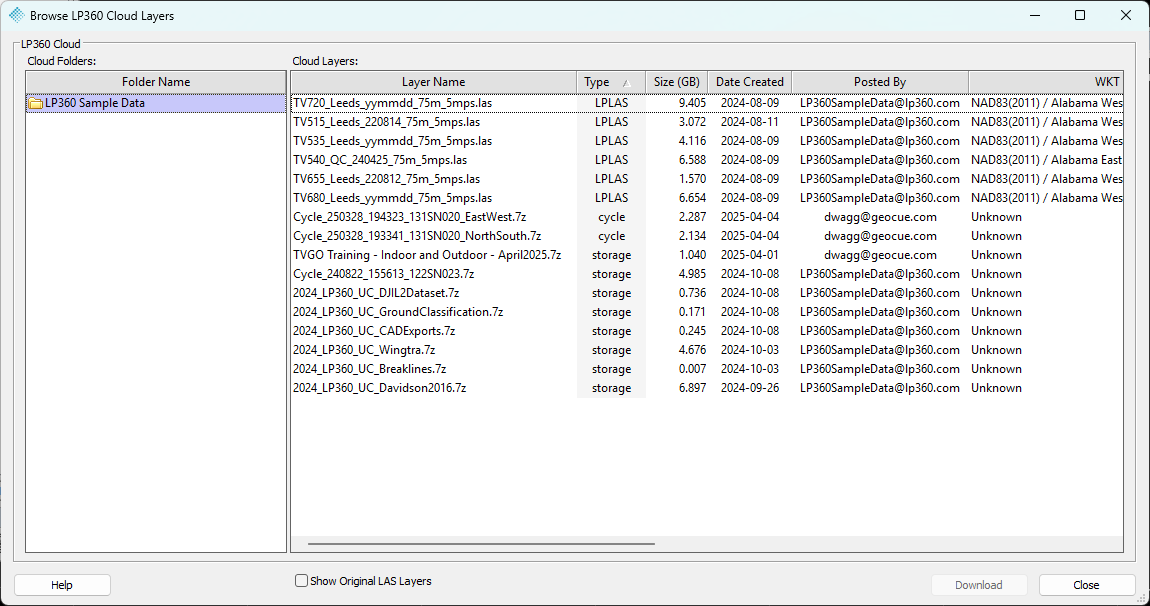The height and width of the screenshot is (606, 1150).
Task: Click size value 6.588
Action: tap(692, 161)
